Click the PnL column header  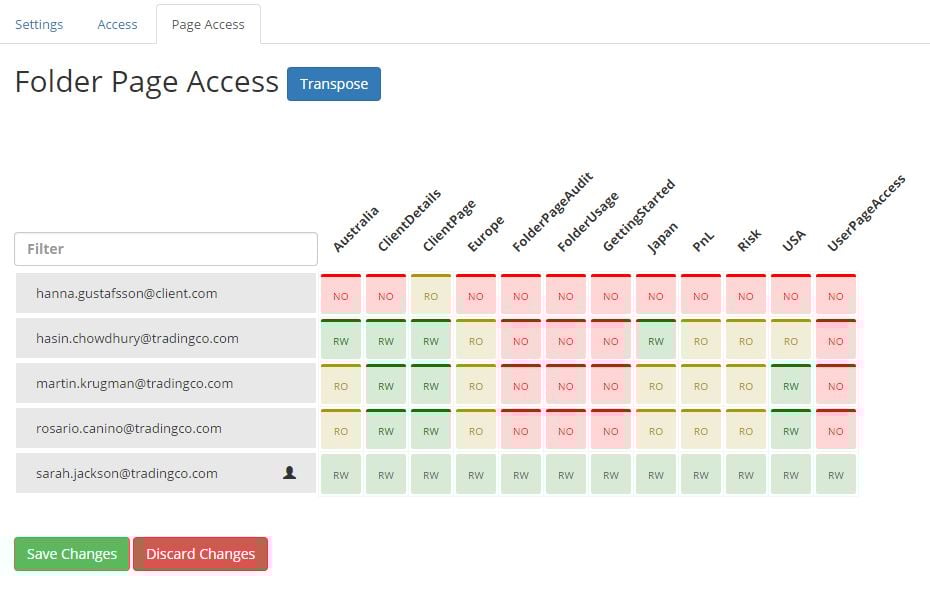click(703, 242)
